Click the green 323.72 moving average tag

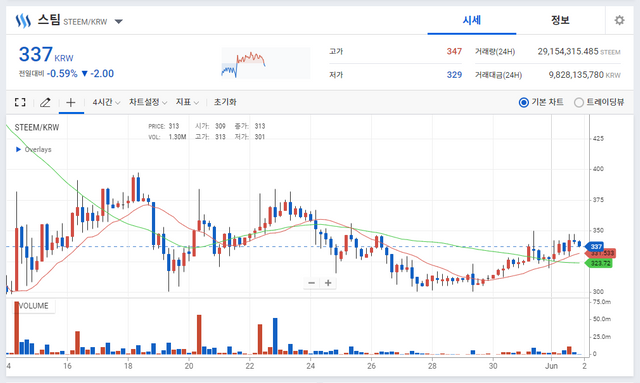click(x=599, y=263)
